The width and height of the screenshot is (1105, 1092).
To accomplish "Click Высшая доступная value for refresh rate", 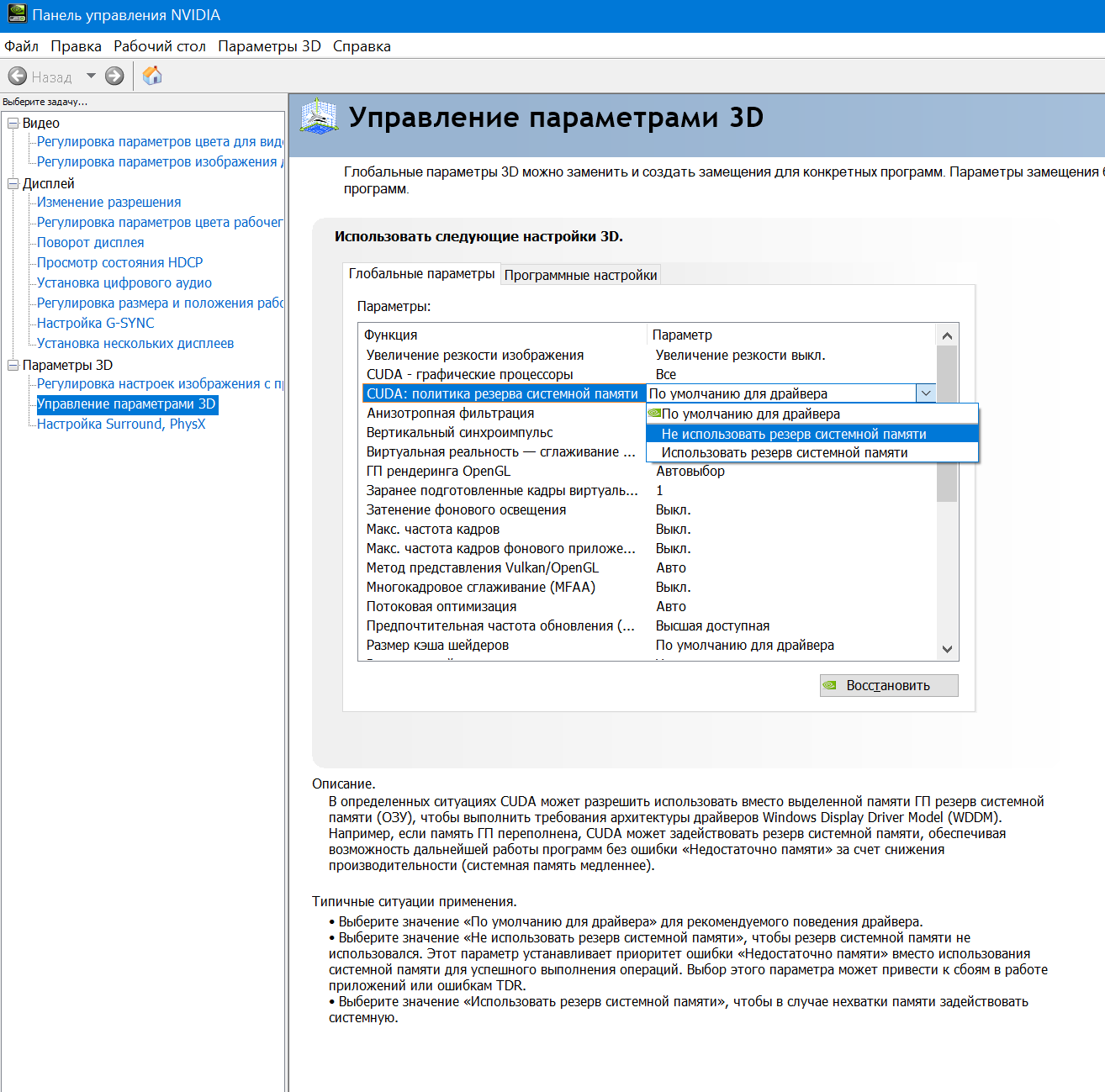I will tap(713, 626).
